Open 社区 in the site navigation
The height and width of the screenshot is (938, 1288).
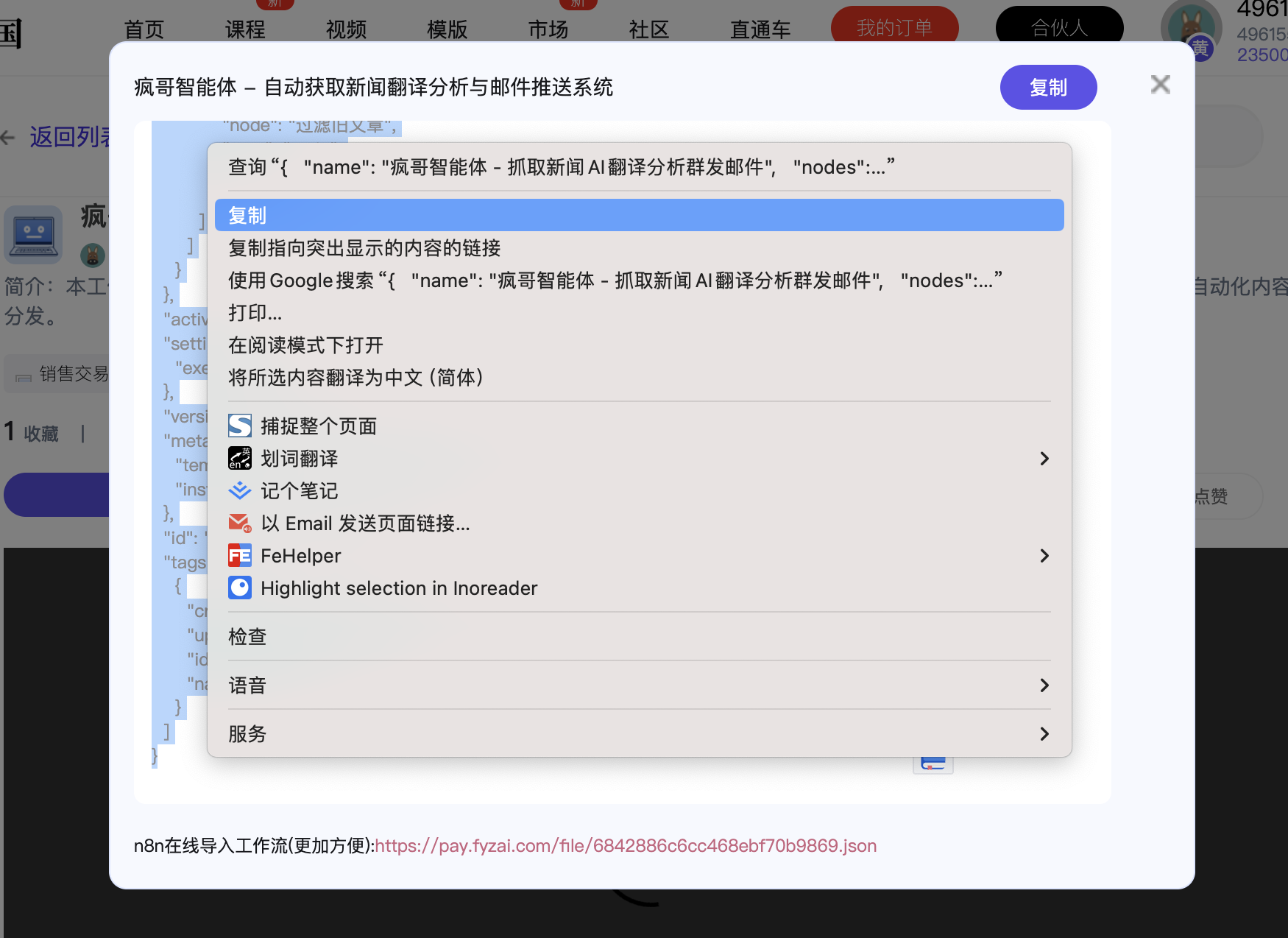coord(649,29)
